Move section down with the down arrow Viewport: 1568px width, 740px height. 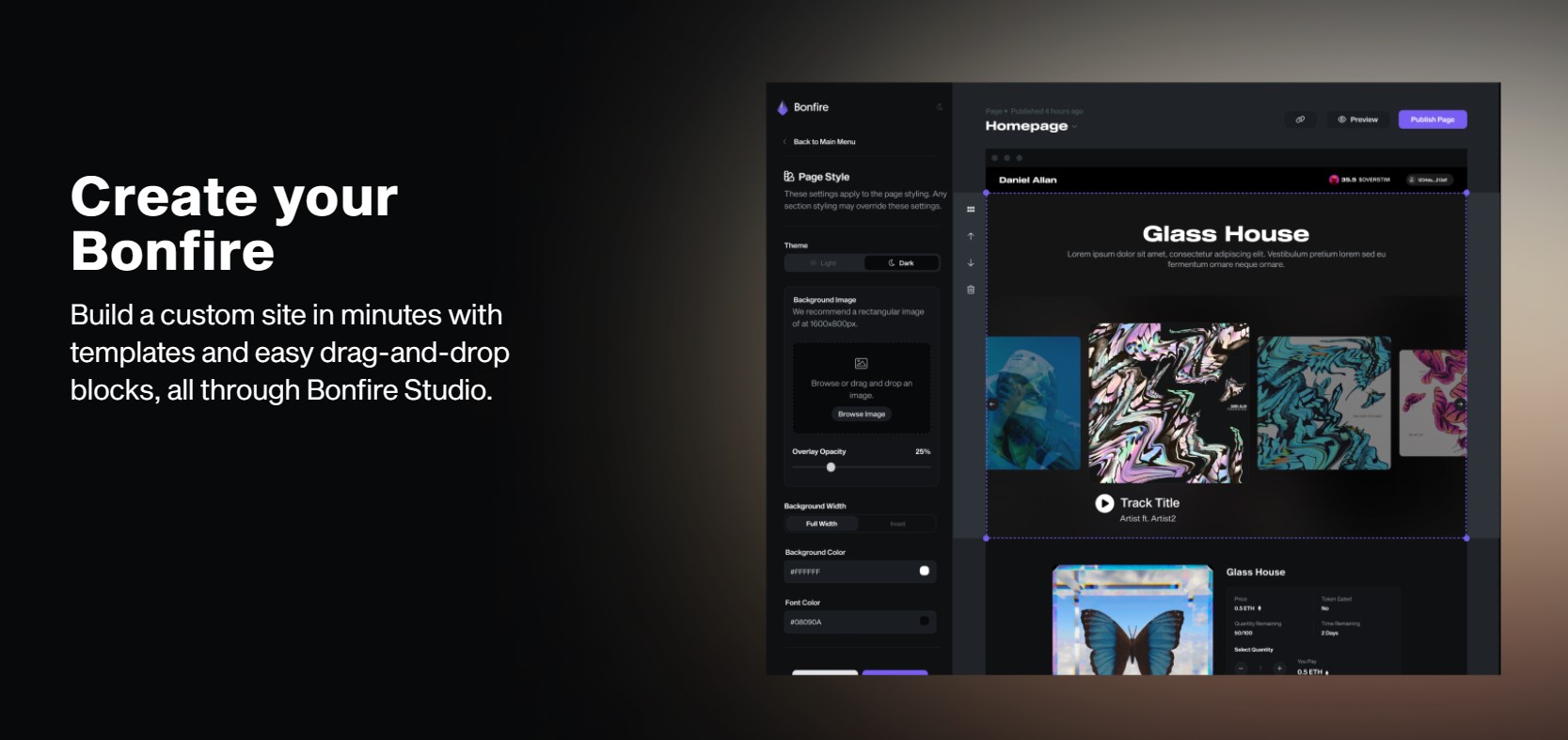(x=971, y=263)
